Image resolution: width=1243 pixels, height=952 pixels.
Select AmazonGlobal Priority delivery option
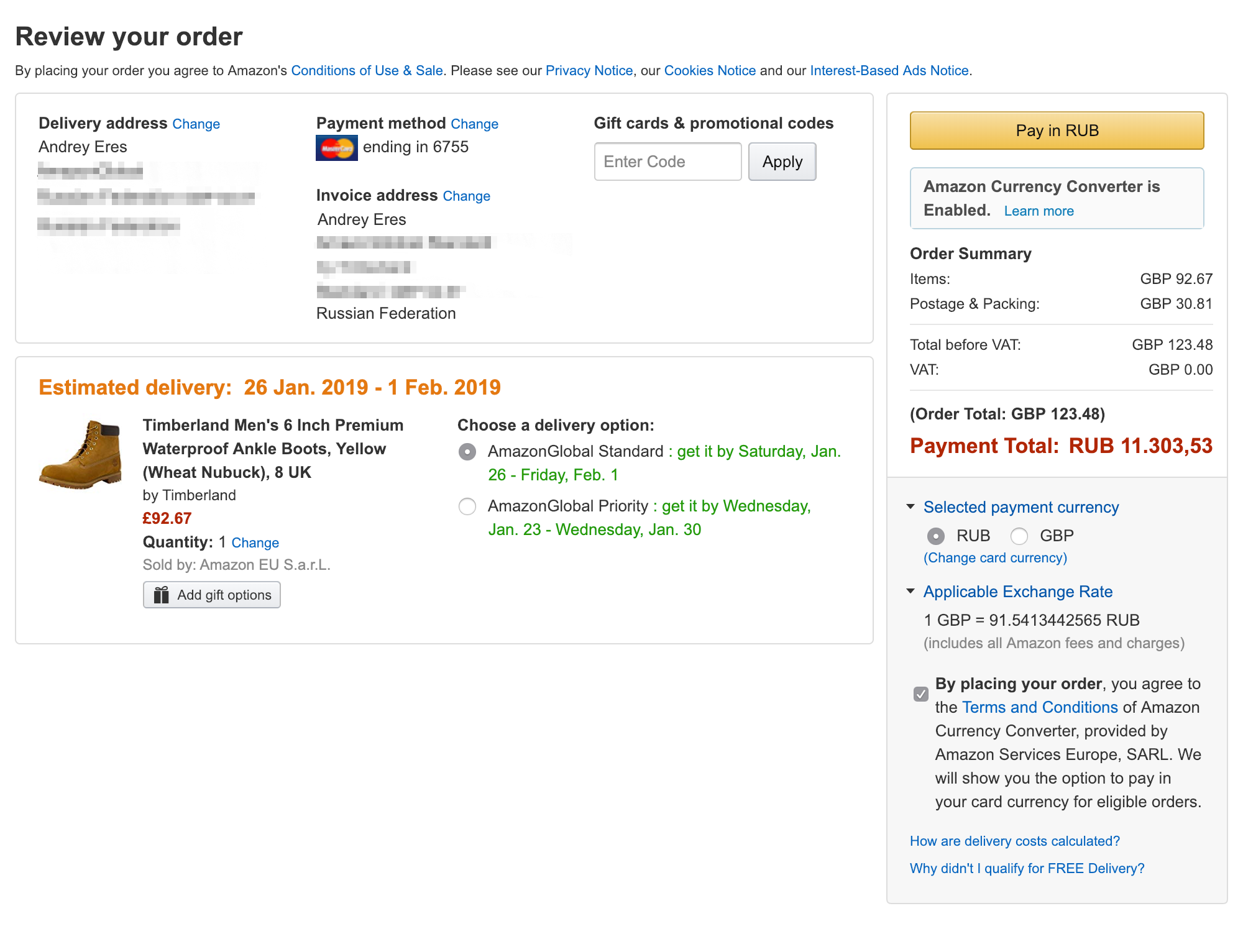pos(467,506)
